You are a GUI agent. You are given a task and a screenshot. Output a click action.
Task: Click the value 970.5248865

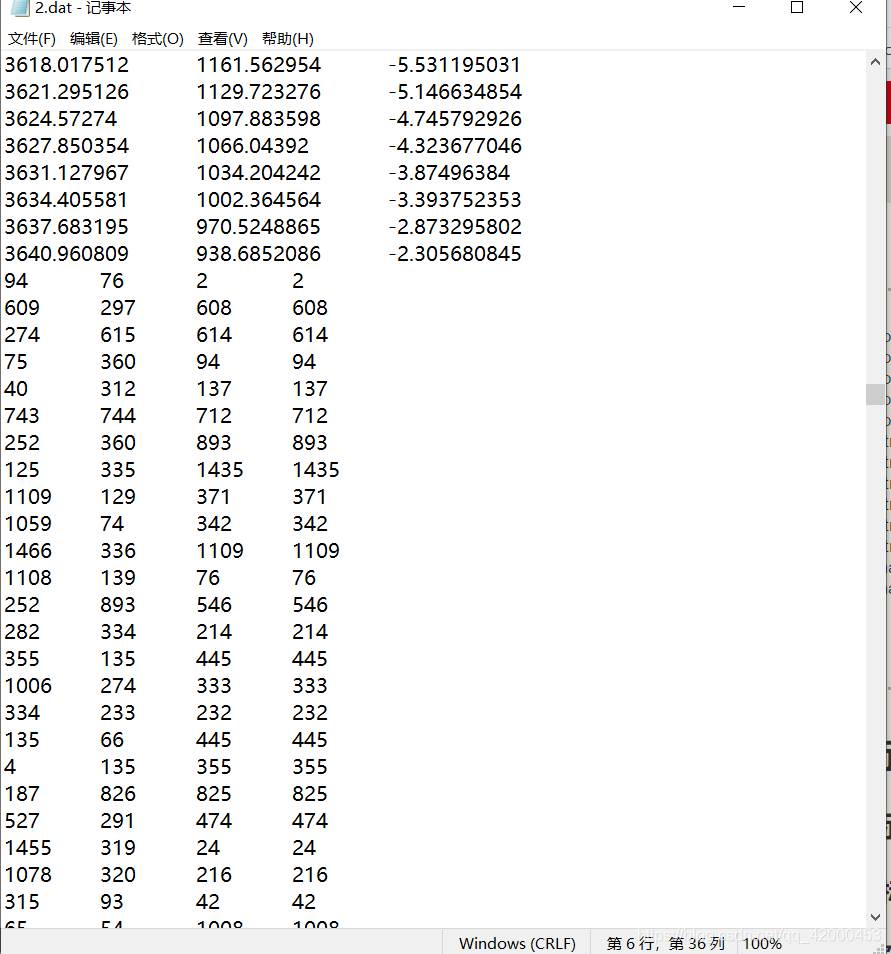point(259,227)
